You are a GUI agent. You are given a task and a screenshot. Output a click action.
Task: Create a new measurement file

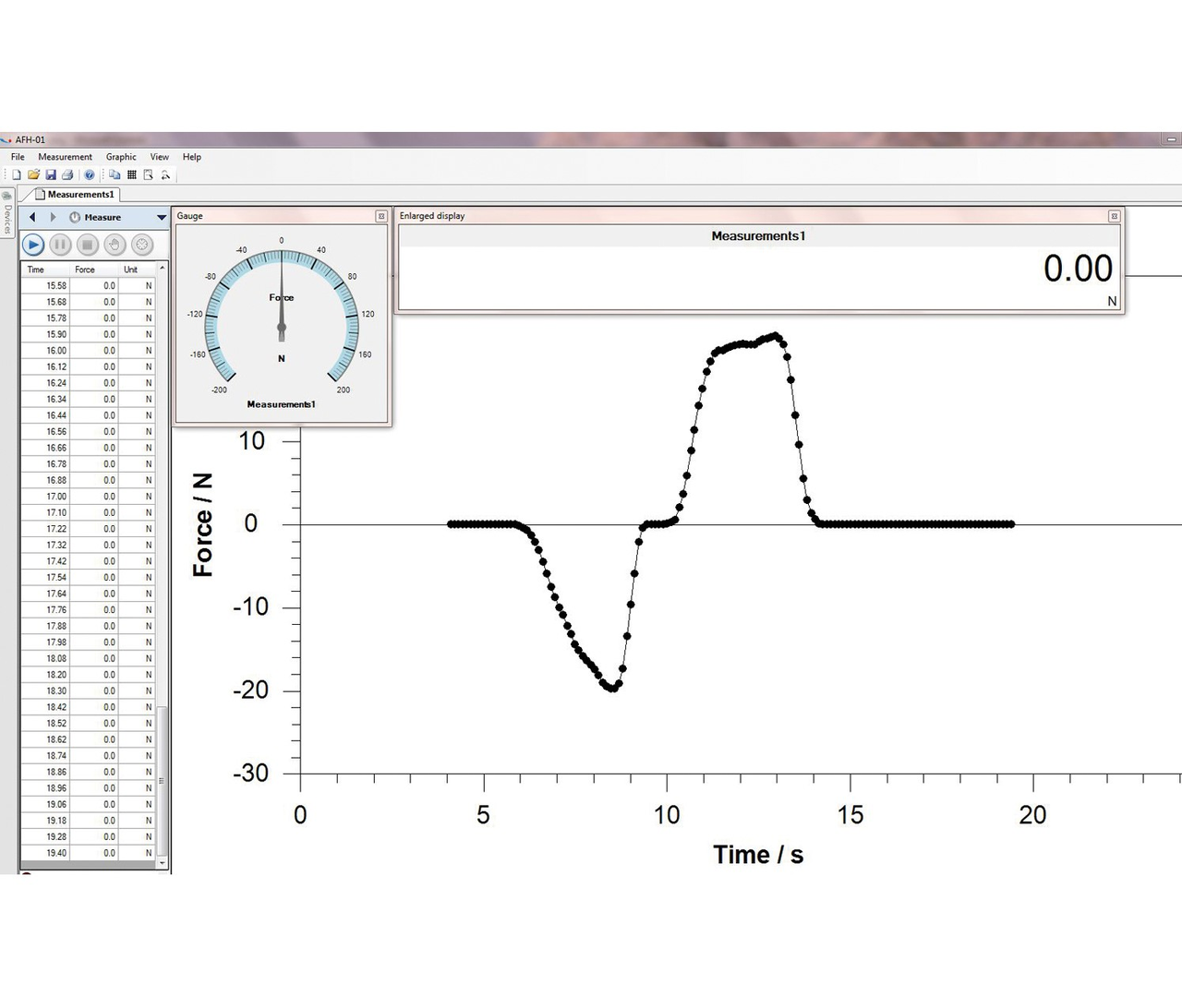coord(17,174)
